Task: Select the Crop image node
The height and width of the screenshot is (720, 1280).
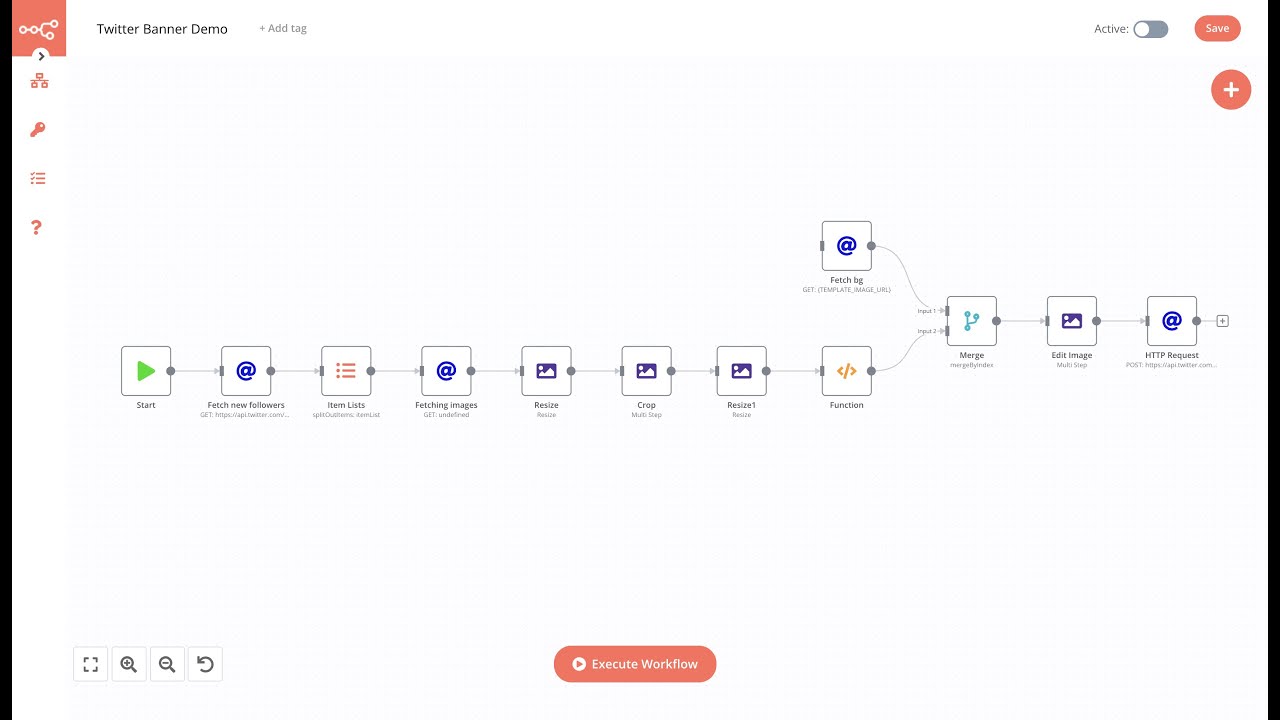Action: coord(646,371)
